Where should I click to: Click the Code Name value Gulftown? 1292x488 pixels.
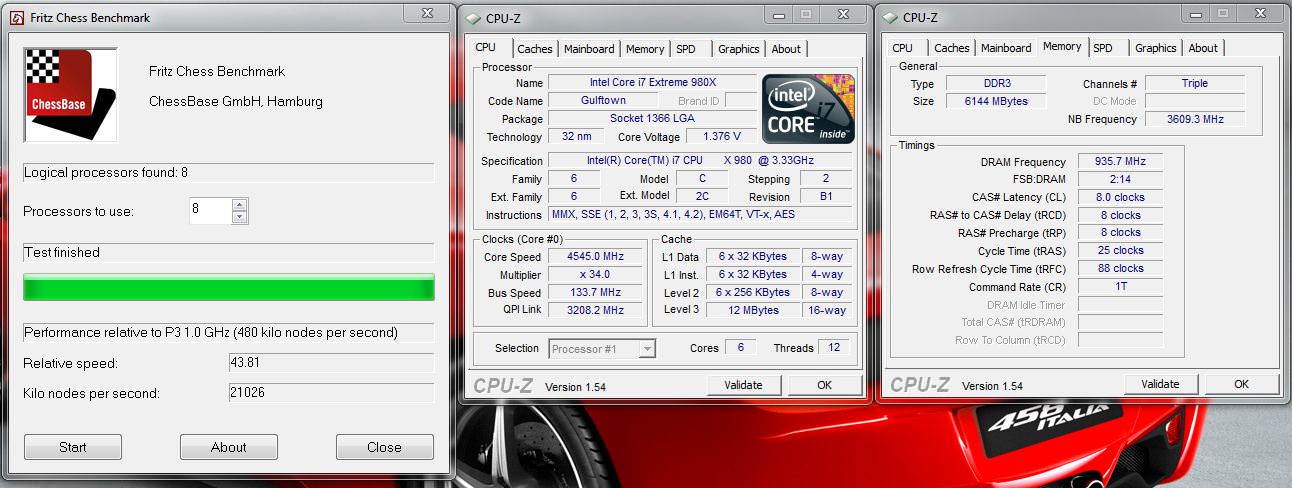coord(603,101)
